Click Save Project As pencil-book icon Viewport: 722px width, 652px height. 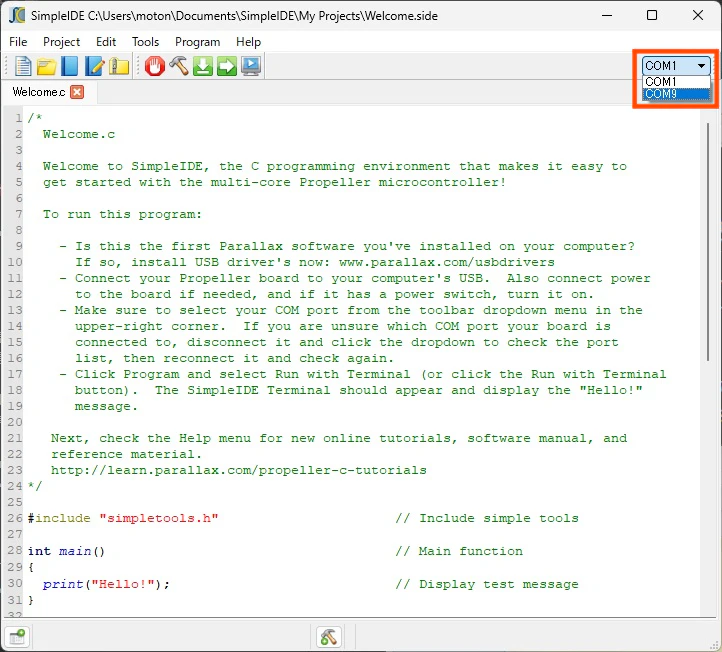pos(94,66)
